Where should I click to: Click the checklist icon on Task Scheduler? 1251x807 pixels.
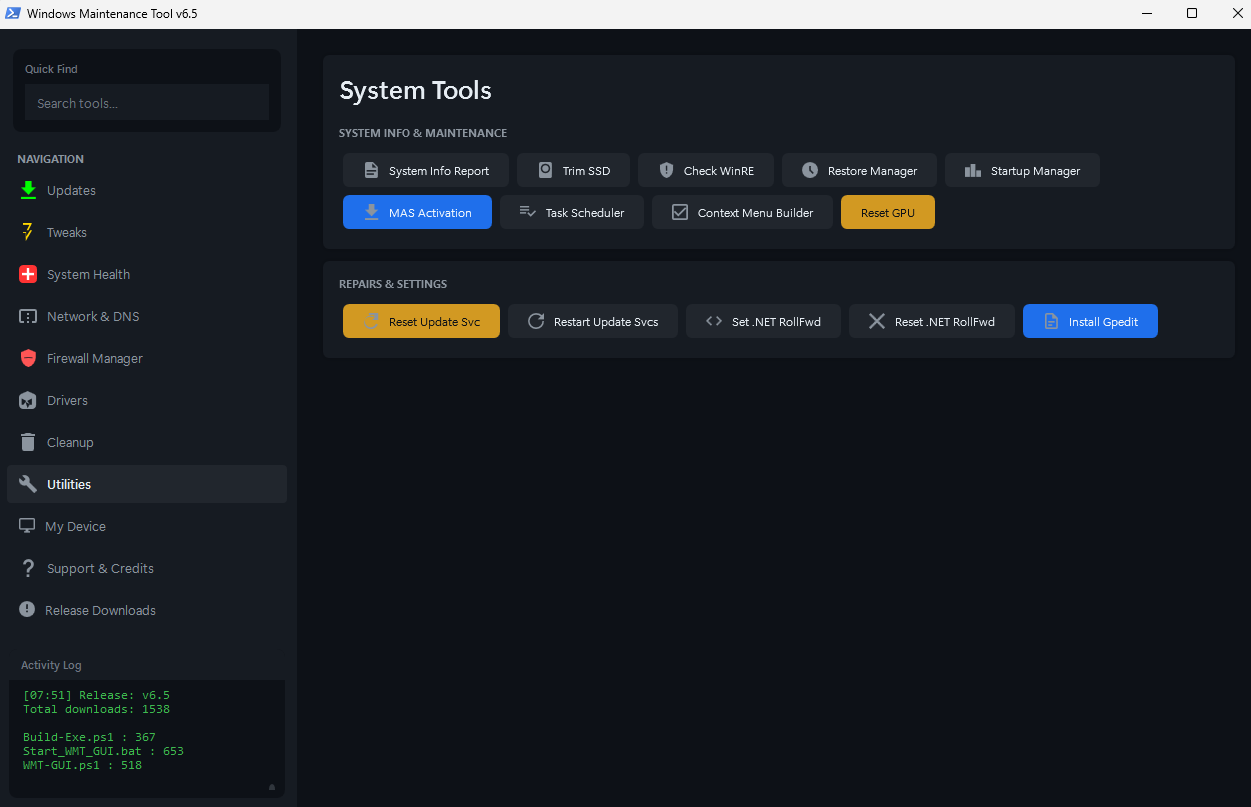pyautogui.click(x=528, y=212)
